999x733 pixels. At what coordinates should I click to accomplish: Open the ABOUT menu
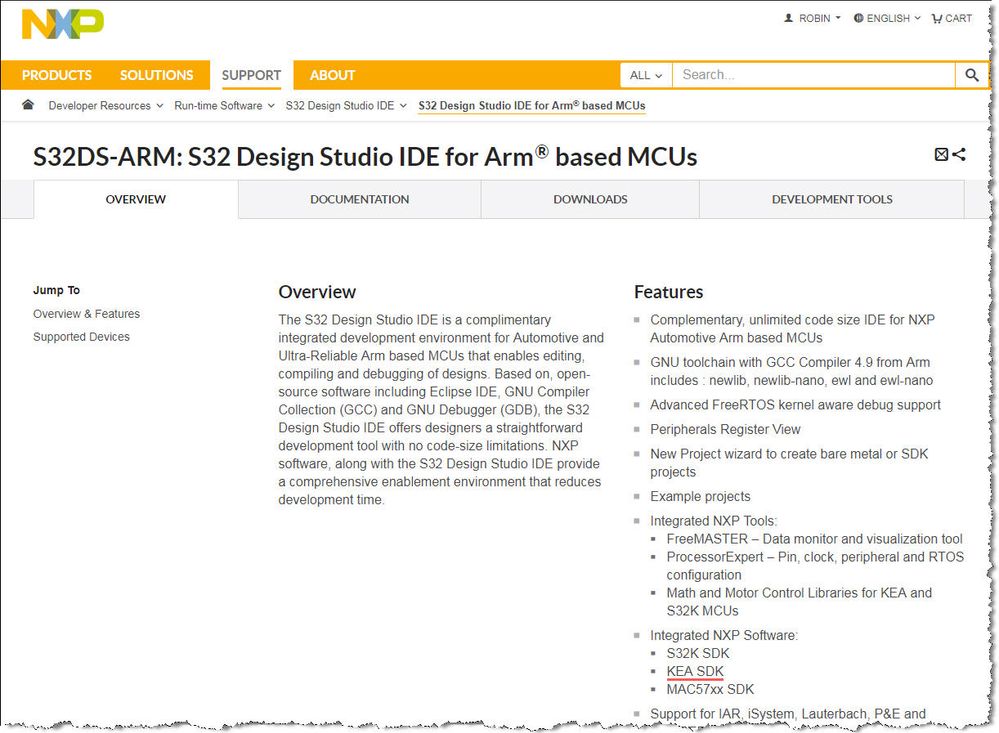[332, 75]
